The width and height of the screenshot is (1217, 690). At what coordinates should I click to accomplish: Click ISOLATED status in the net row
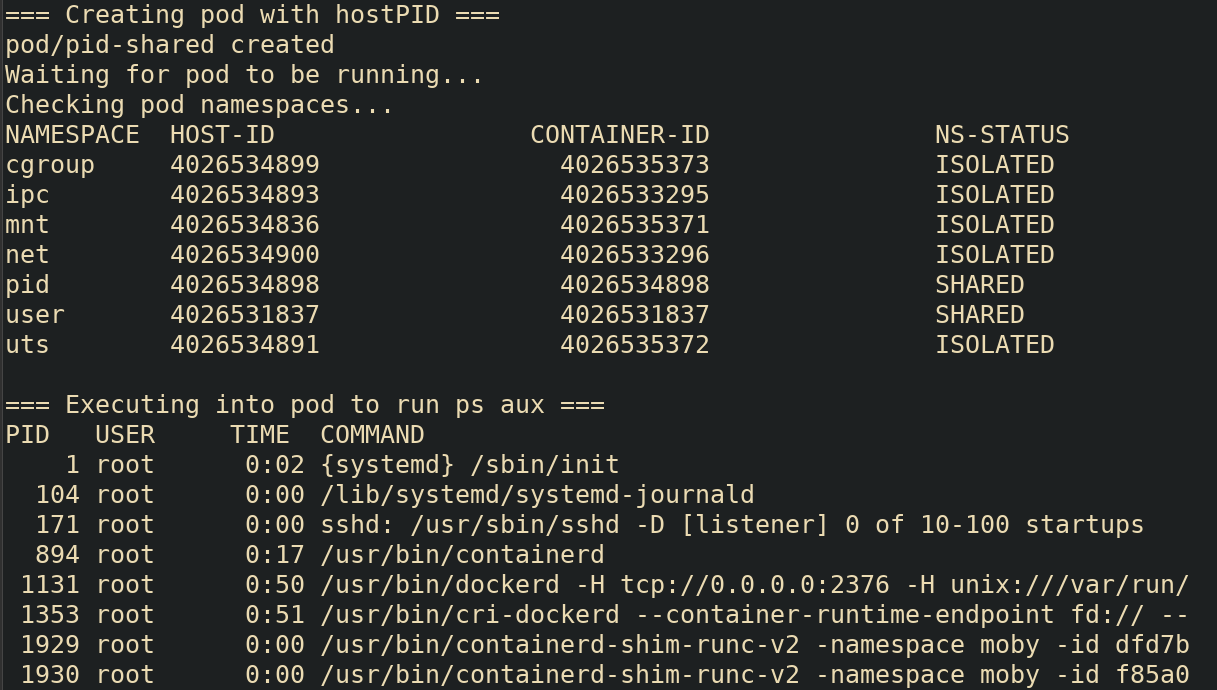pyautogui.click(x=994, y=255)
